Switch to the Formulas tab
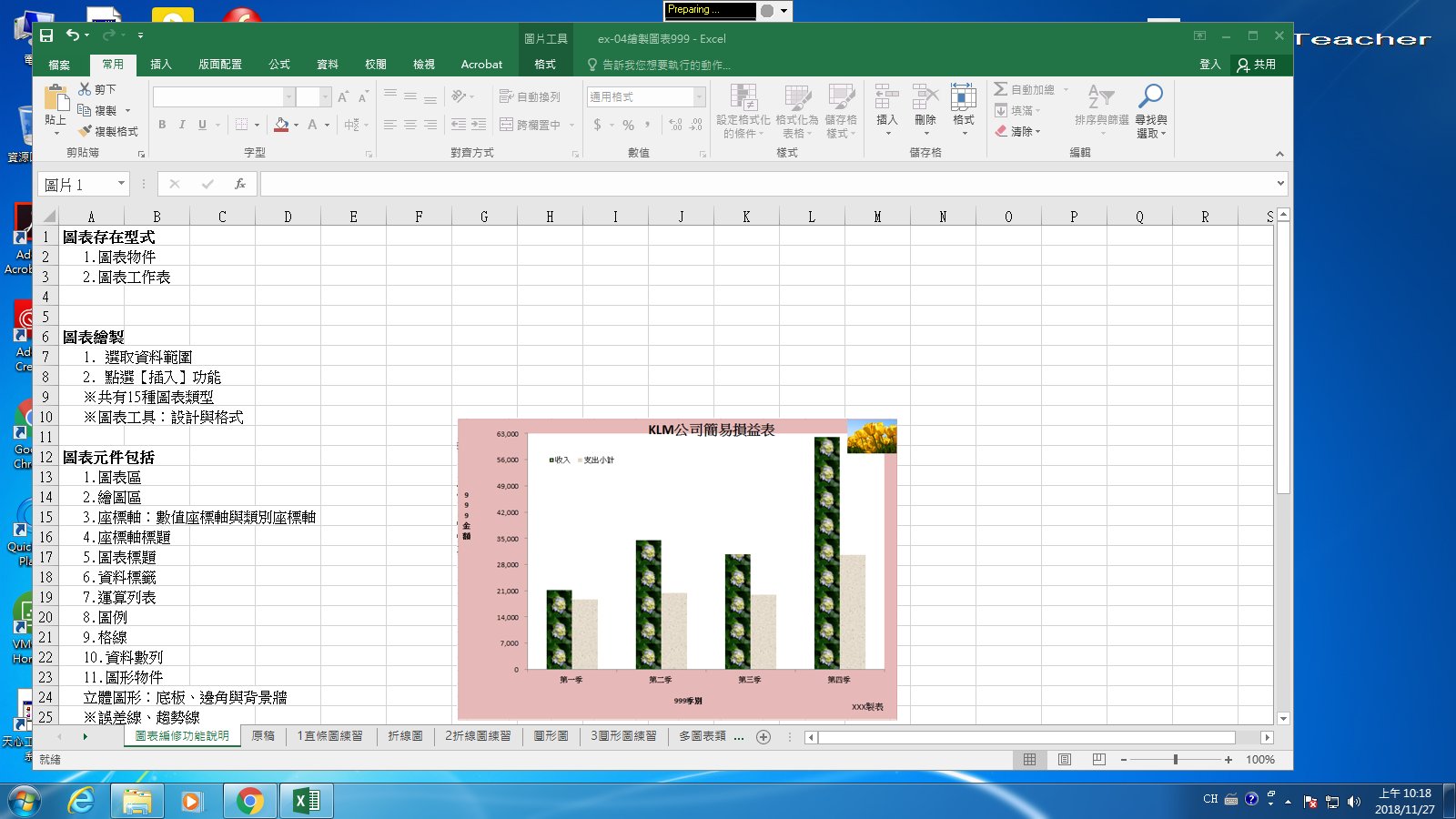This screenshot has width=1456, height=819. coord(279,65)
